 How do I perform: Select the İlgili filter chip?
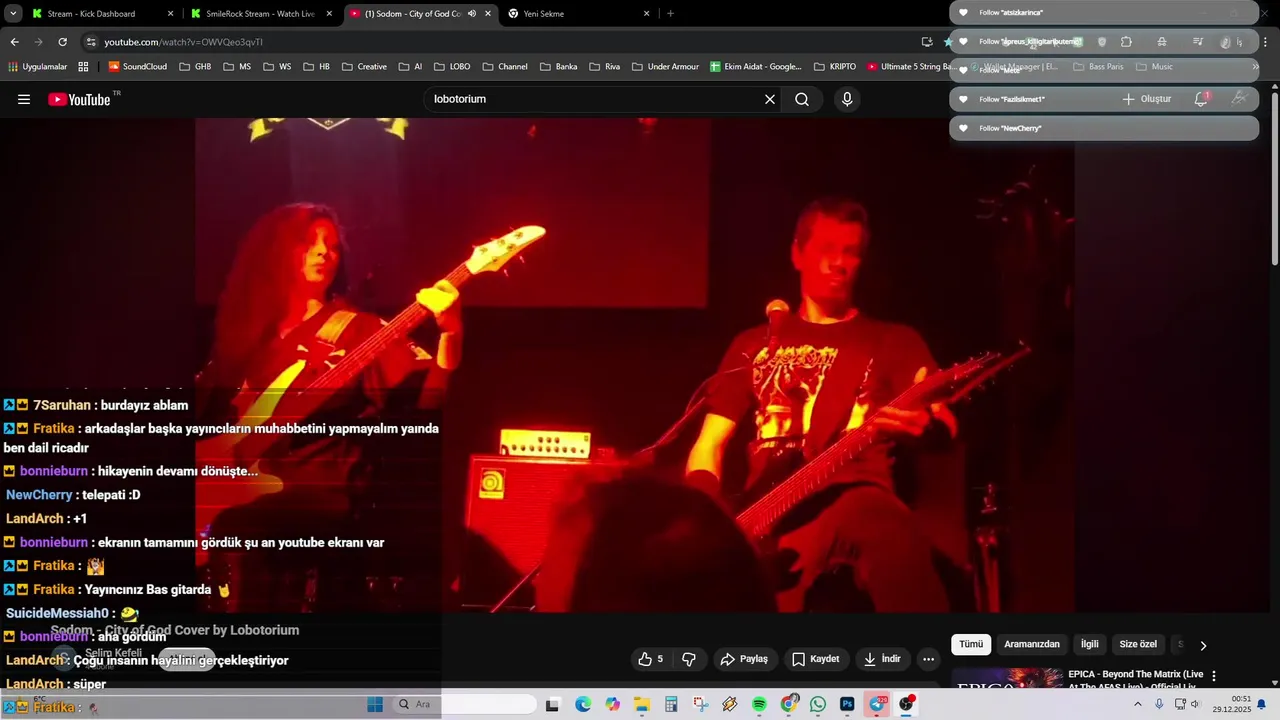(1089, 645)
